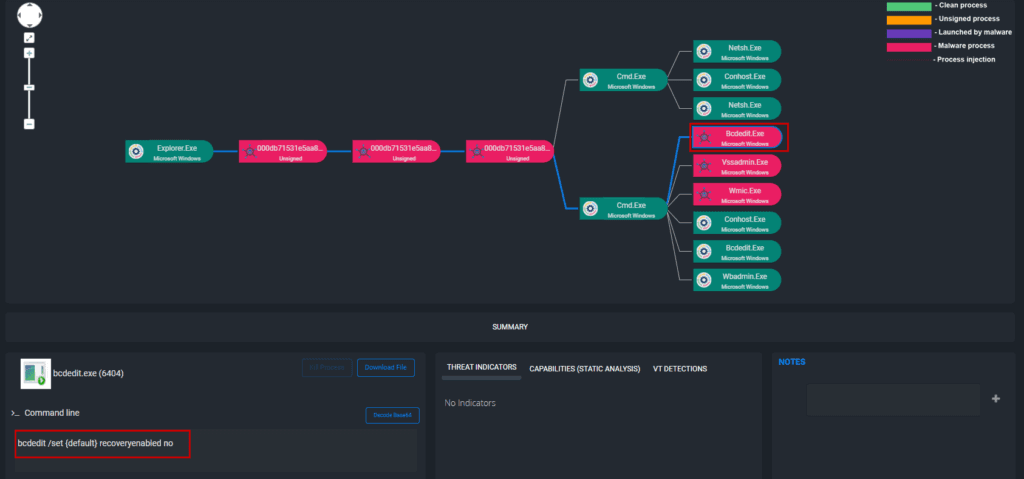Zoom in with the plus button
This screenshot has width=1024, height=479.
(x=29, y=53)
